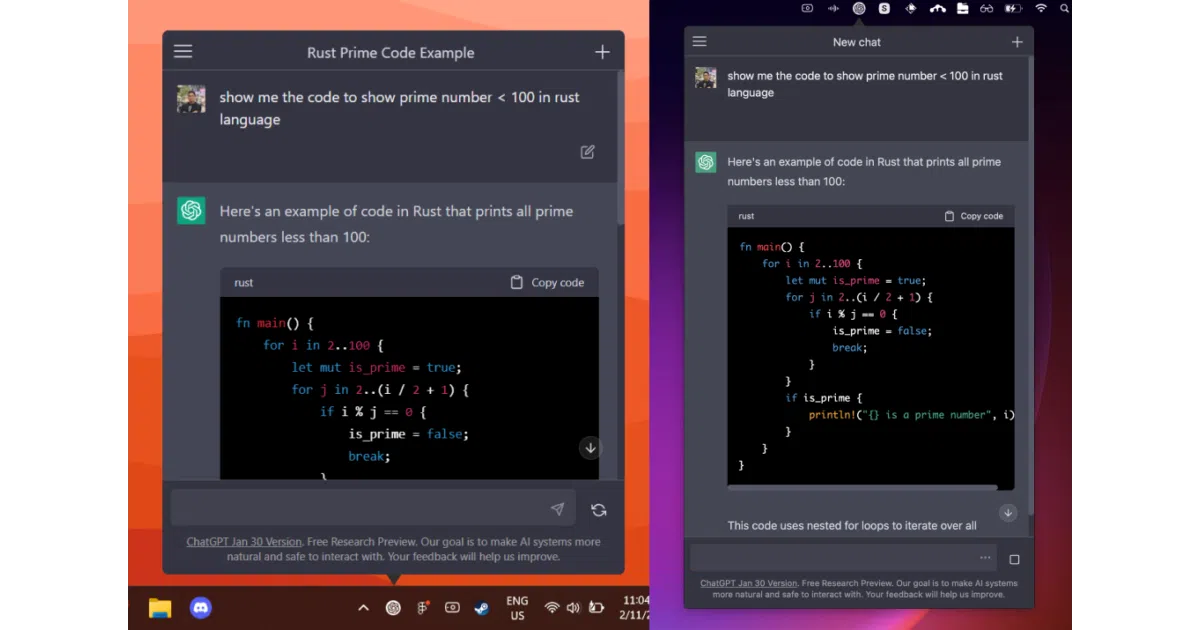Click plus icon in New chat window

click(x=1017, y=42)
